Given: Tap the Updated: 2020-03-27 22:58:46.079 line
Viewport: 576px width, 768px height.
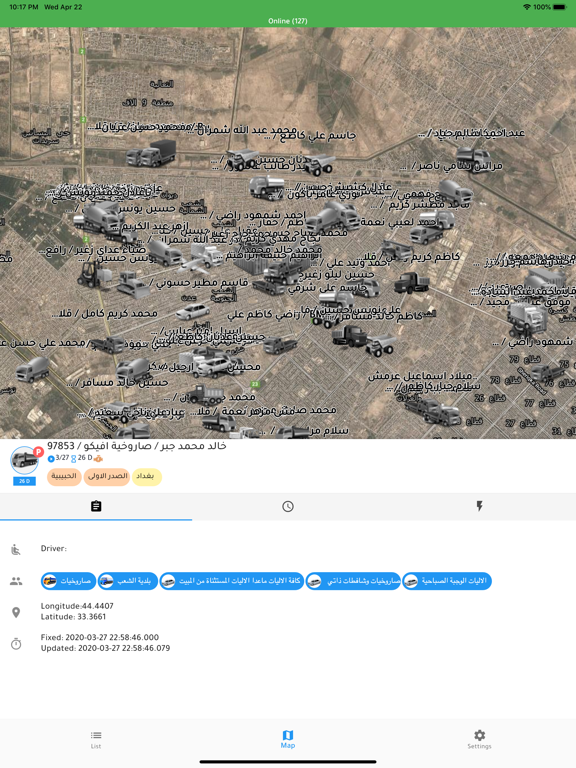Looking at the screenshot, I should [x=105, y=648].
